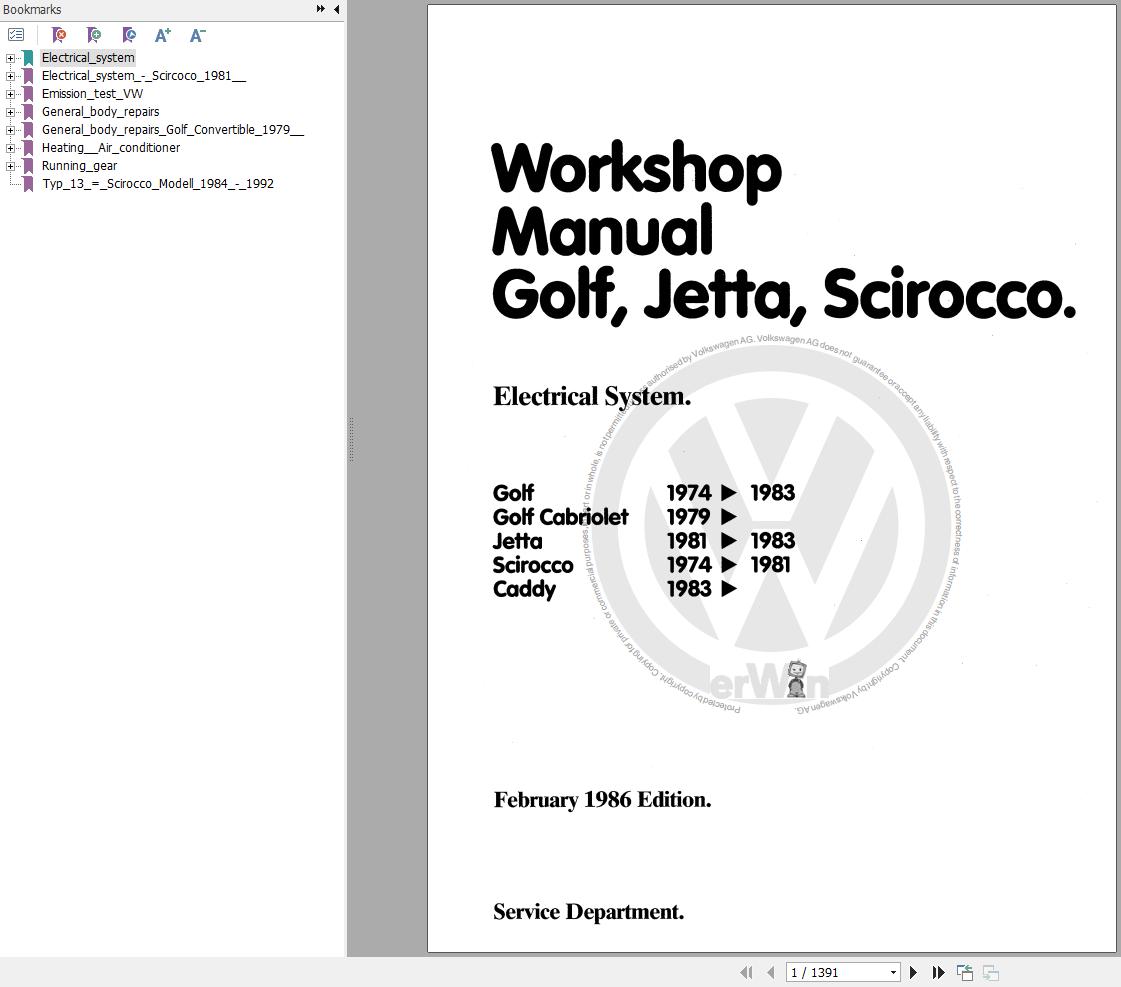This screenshot has width=1121, height=987.
Task: Click the bookmark icon beside Typ_13 Scirocco
Action: 28,184
